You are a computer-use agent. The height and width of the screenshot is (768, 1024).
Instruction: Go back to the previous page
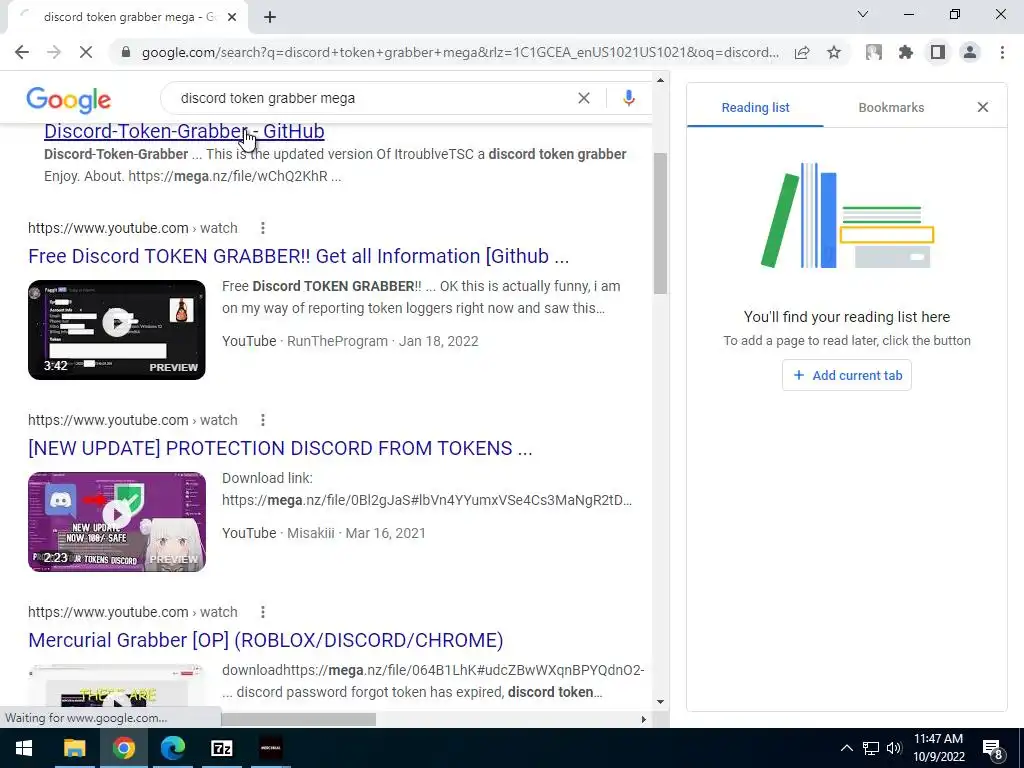click(22, 52)
